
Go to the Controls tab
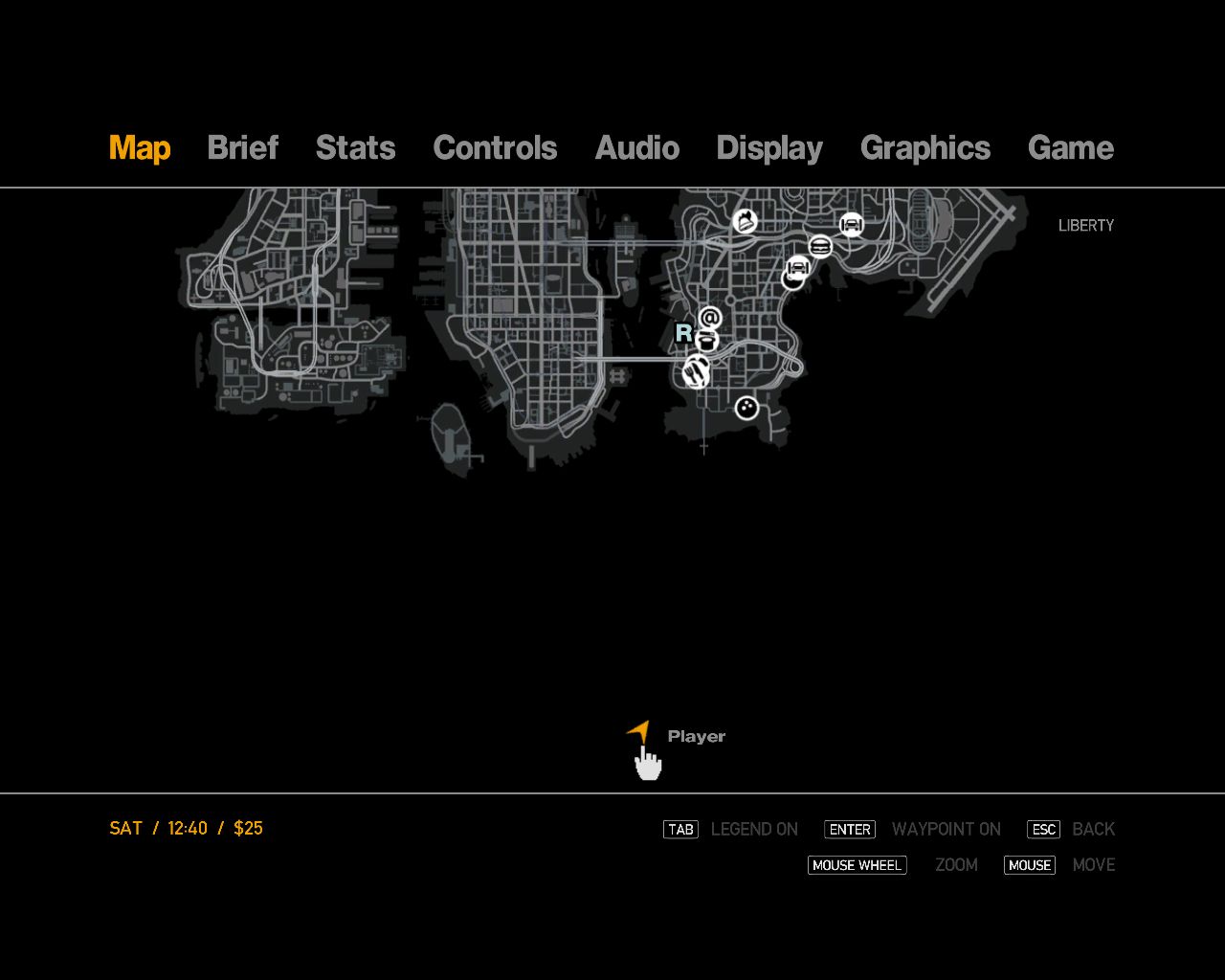pyautogui.click(x=495, y=148)
